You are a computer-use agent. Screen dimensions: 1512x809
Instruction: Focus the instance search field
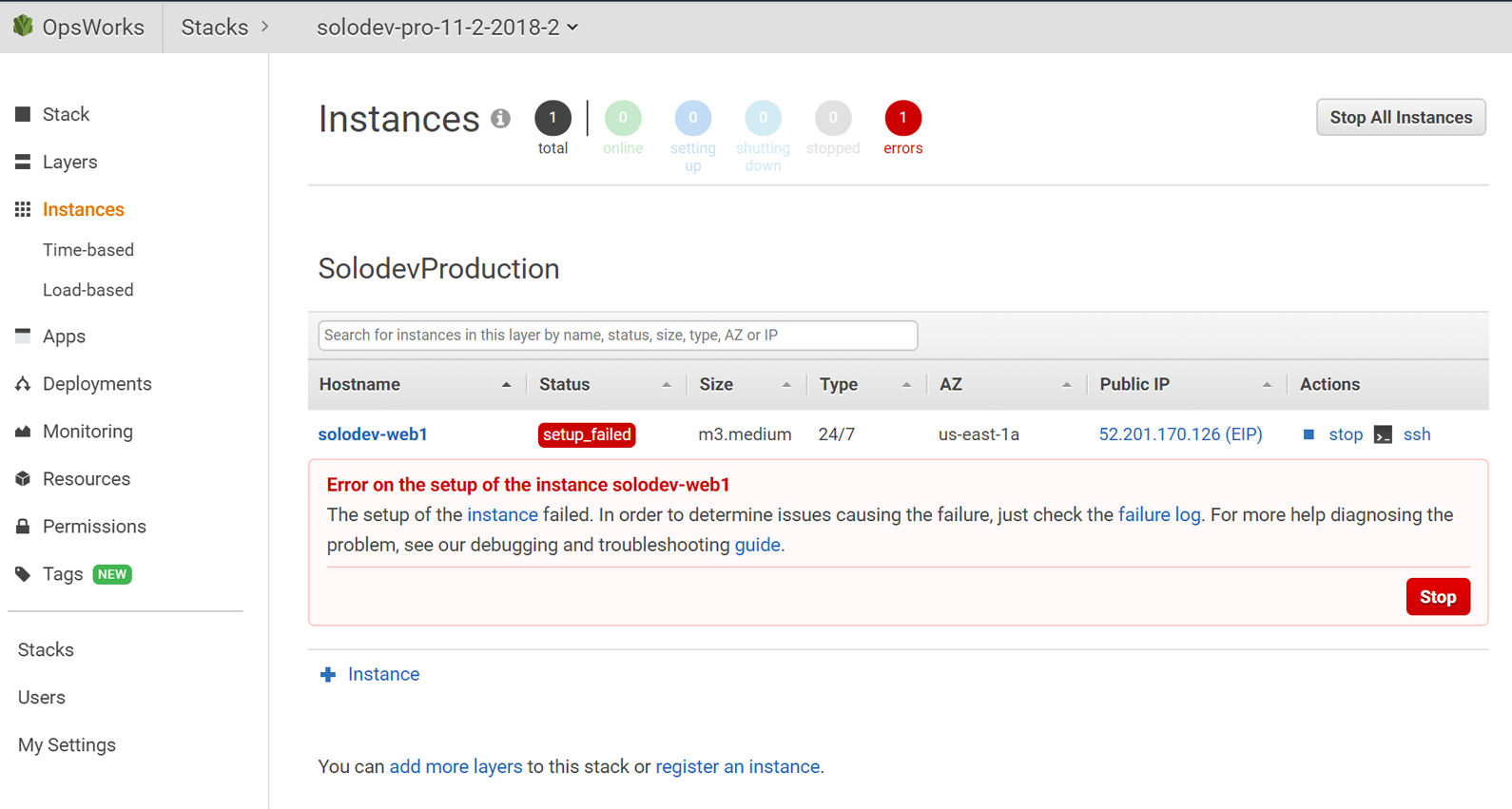pyautogui.click(x=618, y=336)
